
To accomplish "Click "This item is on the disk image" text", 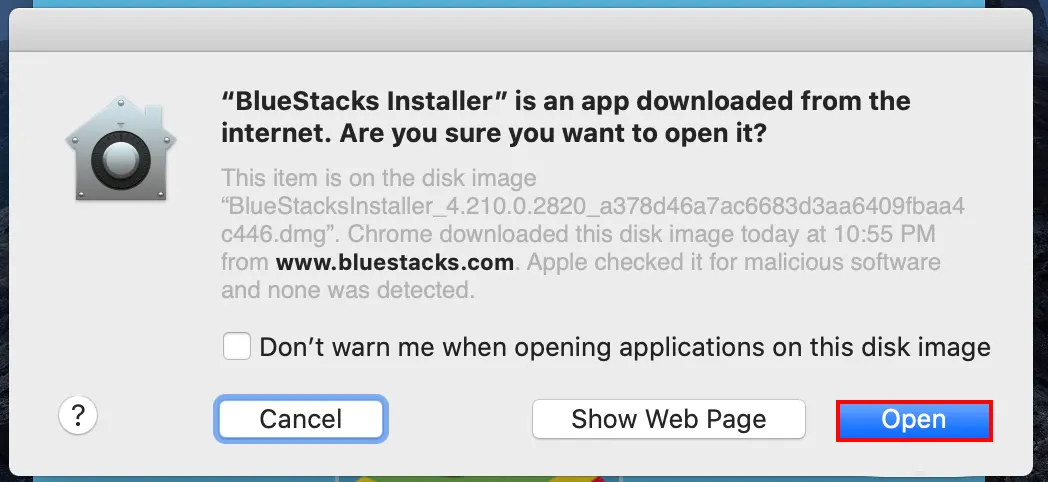I will click(x=379, y=178).
